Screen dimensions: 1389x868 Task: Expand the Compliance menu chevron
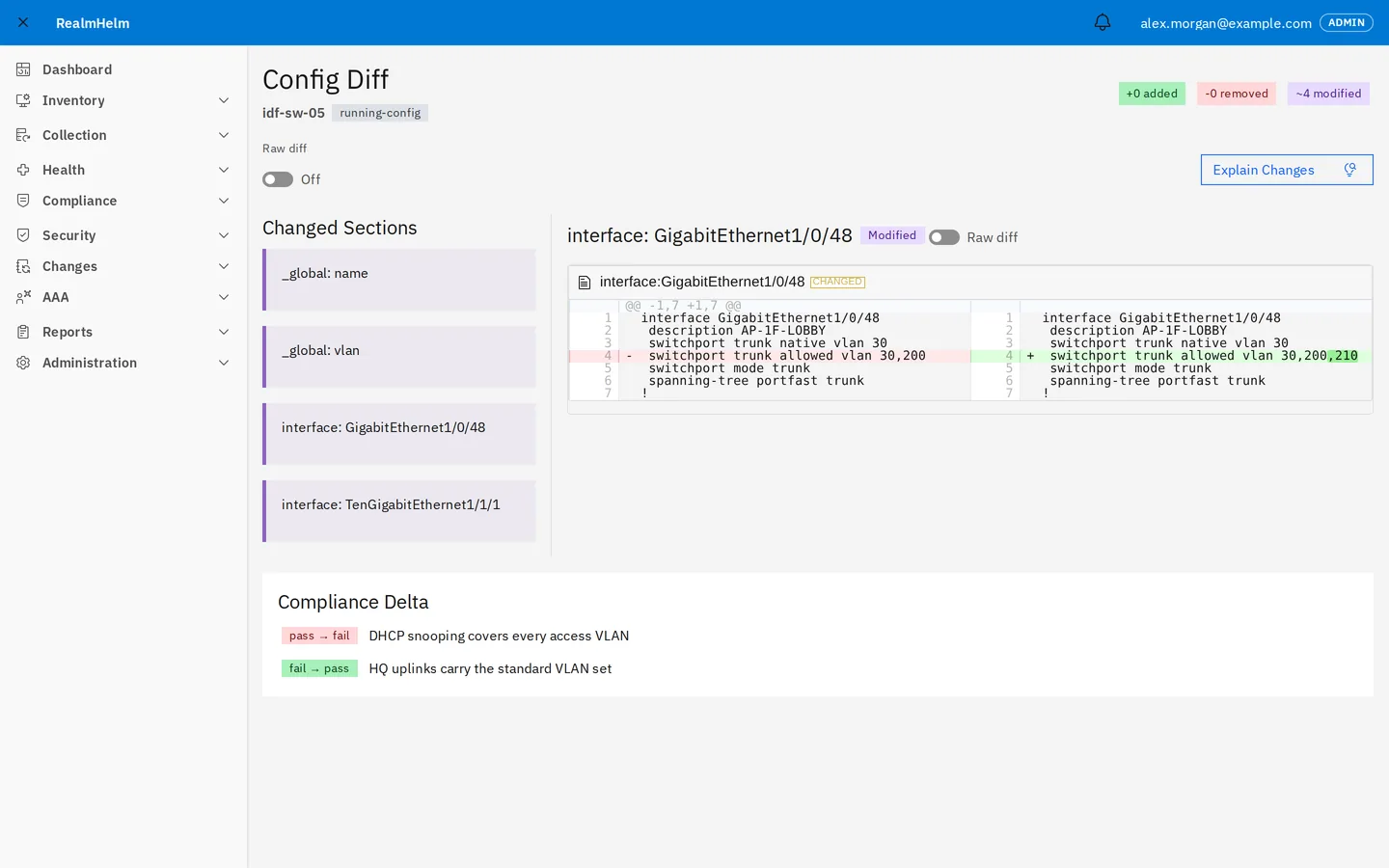click(224, 201)
